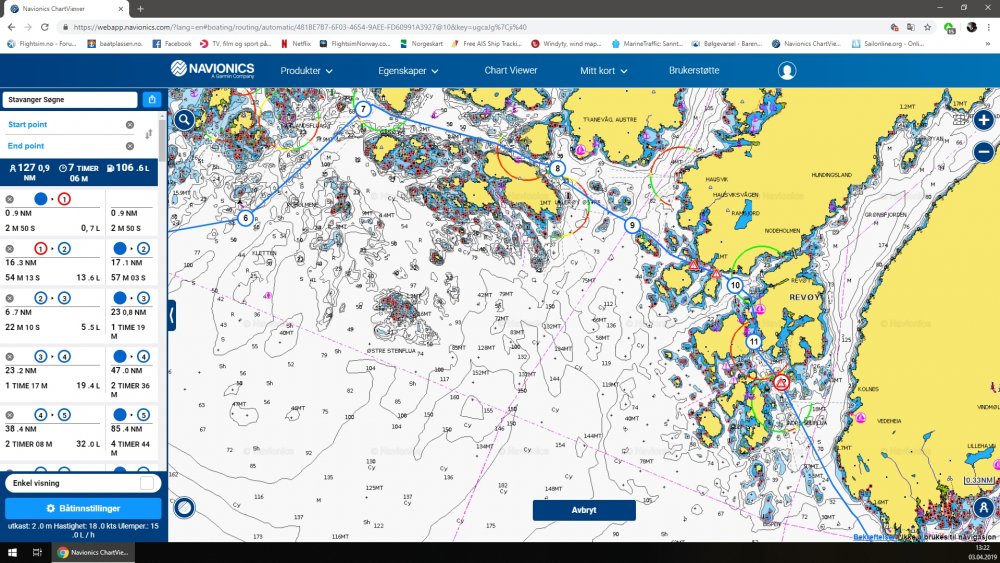Screen dimensions: 1000x563
Task: Click the 106.6 L fuel total
Action: [128, 168]
